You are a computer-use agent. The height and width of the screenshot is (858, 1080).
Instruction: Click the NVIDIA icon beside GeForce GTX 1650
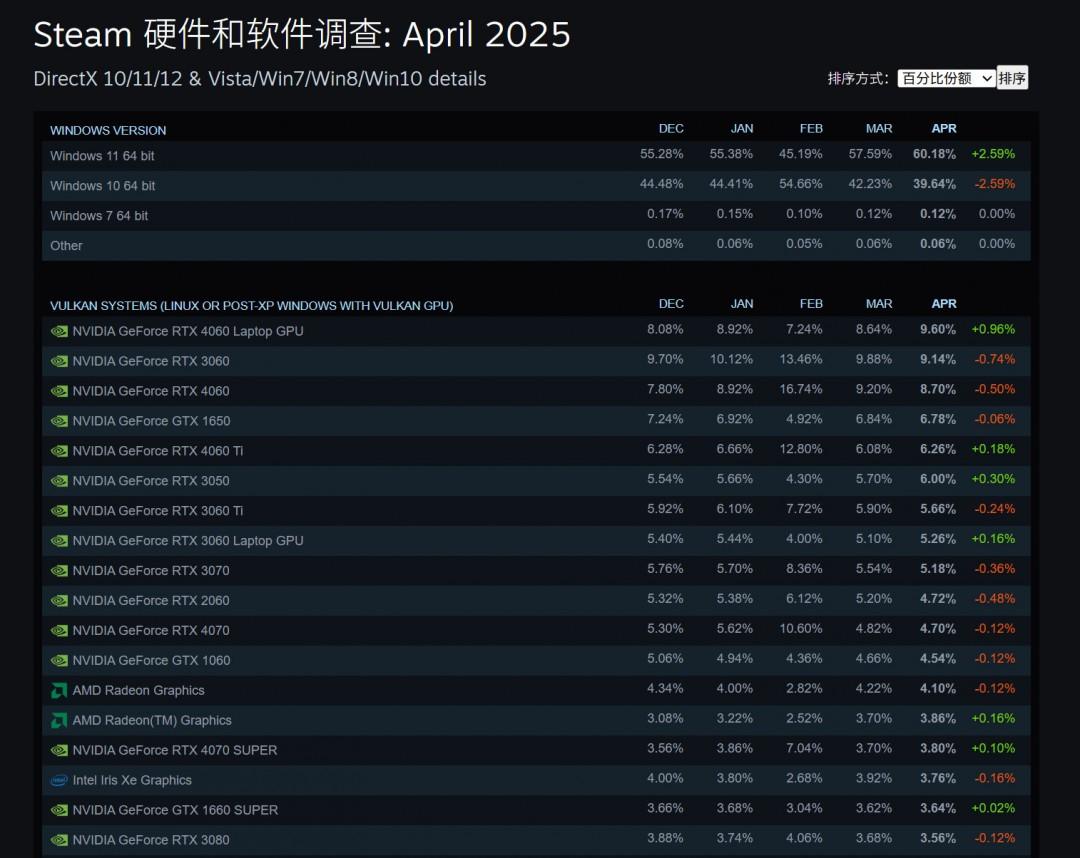click(58, 420)
